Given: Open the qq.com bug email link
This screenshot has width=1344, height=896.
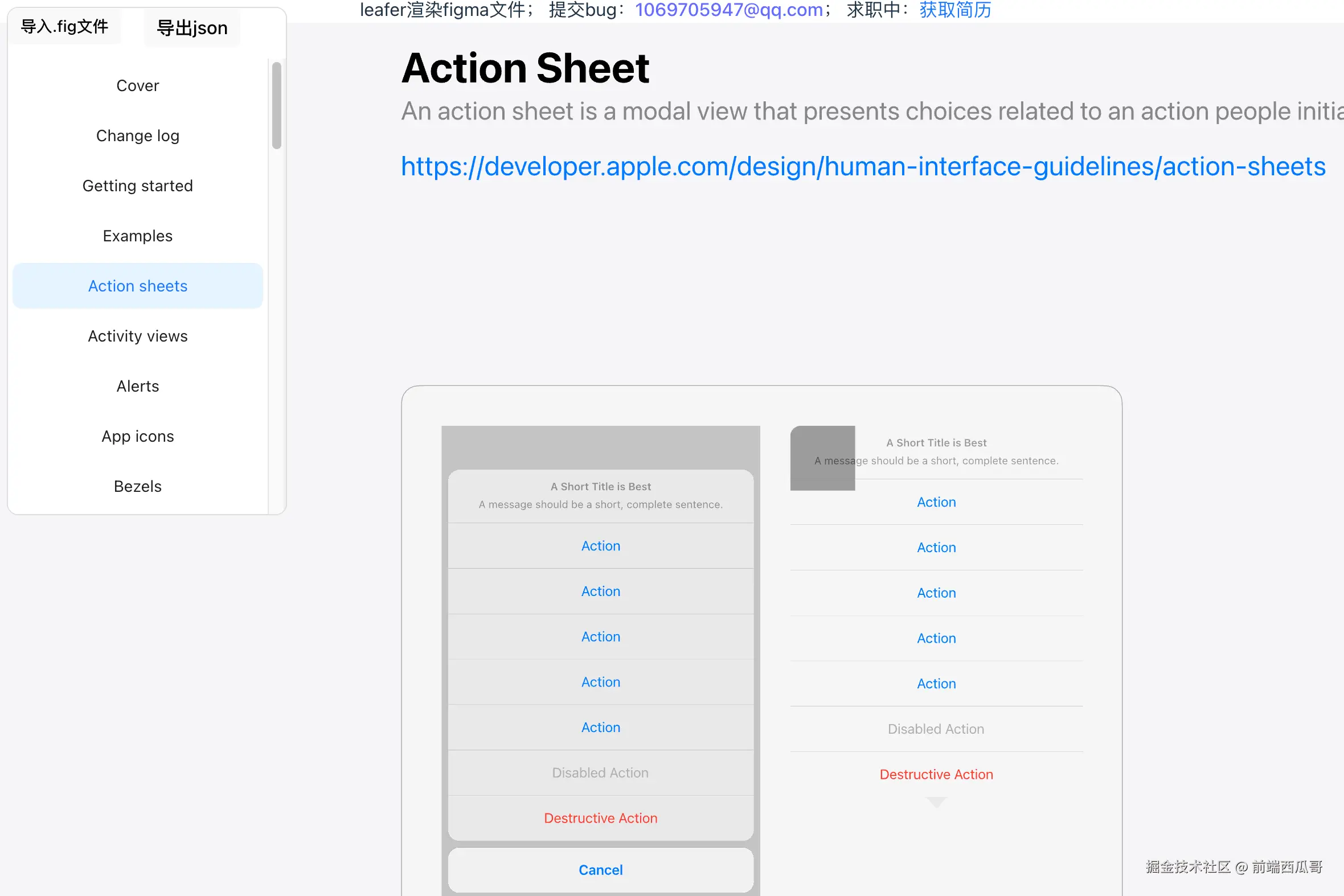Looking at the screenshot, I should 729,10.
